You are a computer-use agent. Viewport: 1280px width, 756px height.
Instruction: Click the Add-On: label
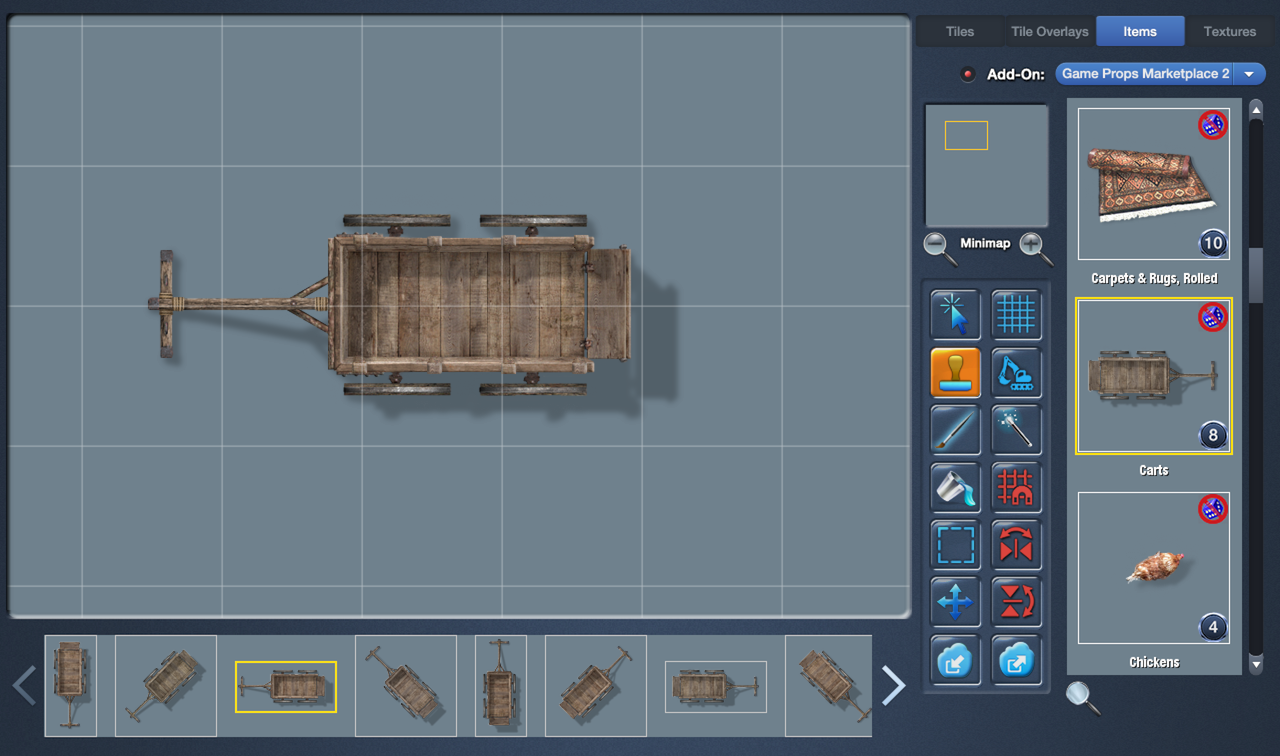click(x=1016, y=74)
